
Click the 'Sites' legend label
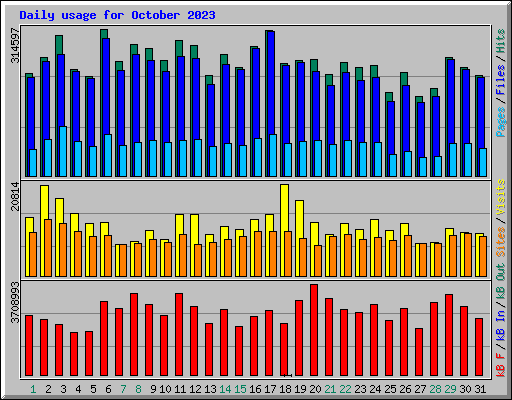coord(501,242)
